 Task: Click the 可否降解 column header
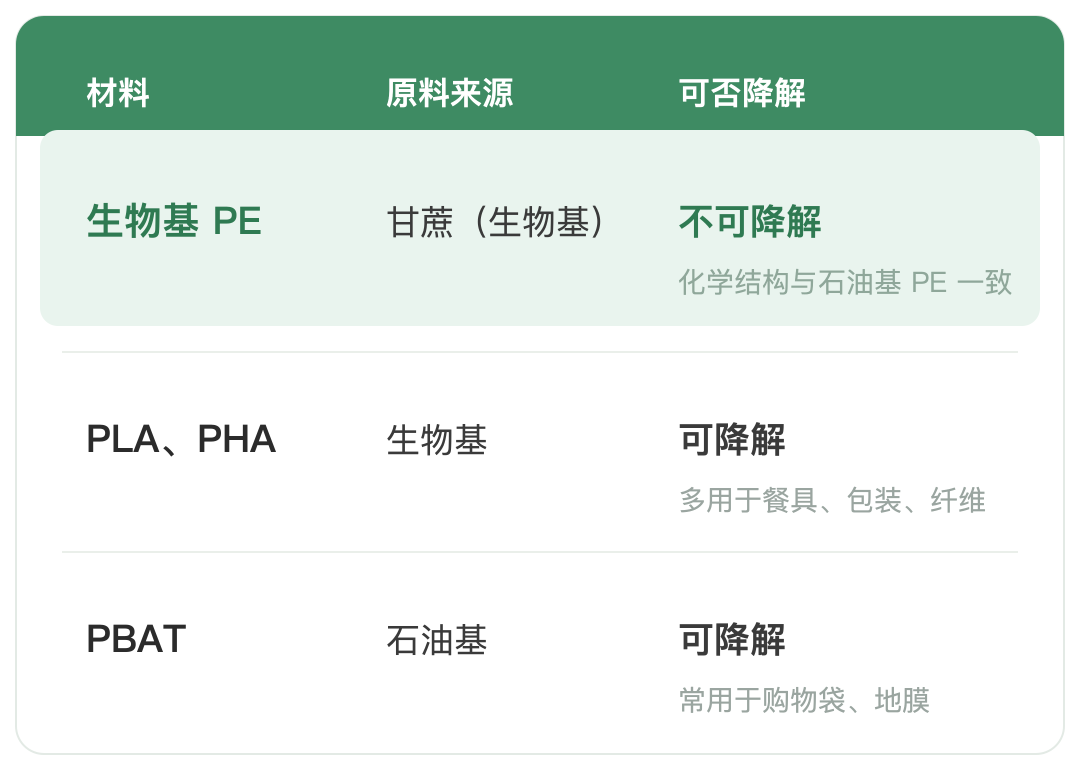742,93
